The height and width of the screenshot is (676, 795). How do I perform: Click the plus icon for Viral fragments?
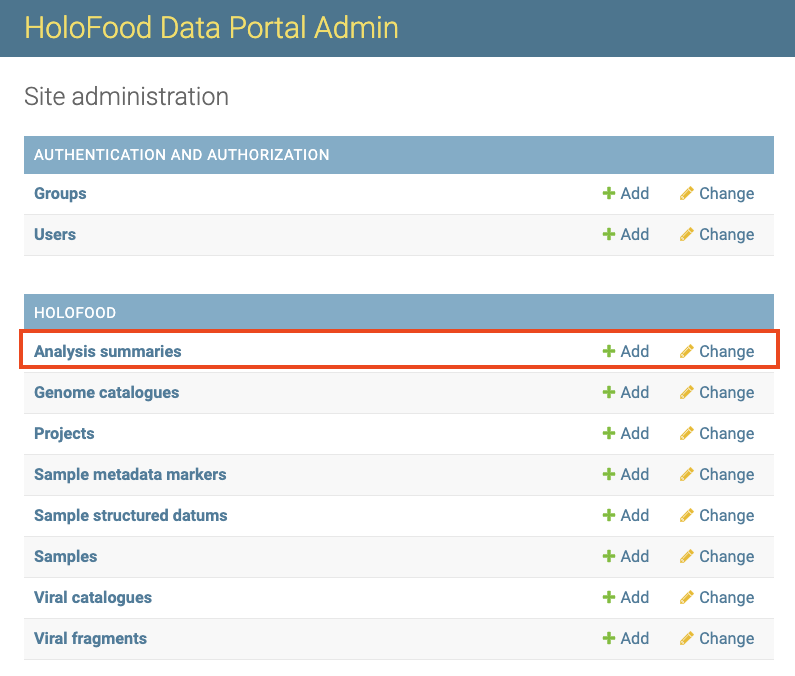608,638
